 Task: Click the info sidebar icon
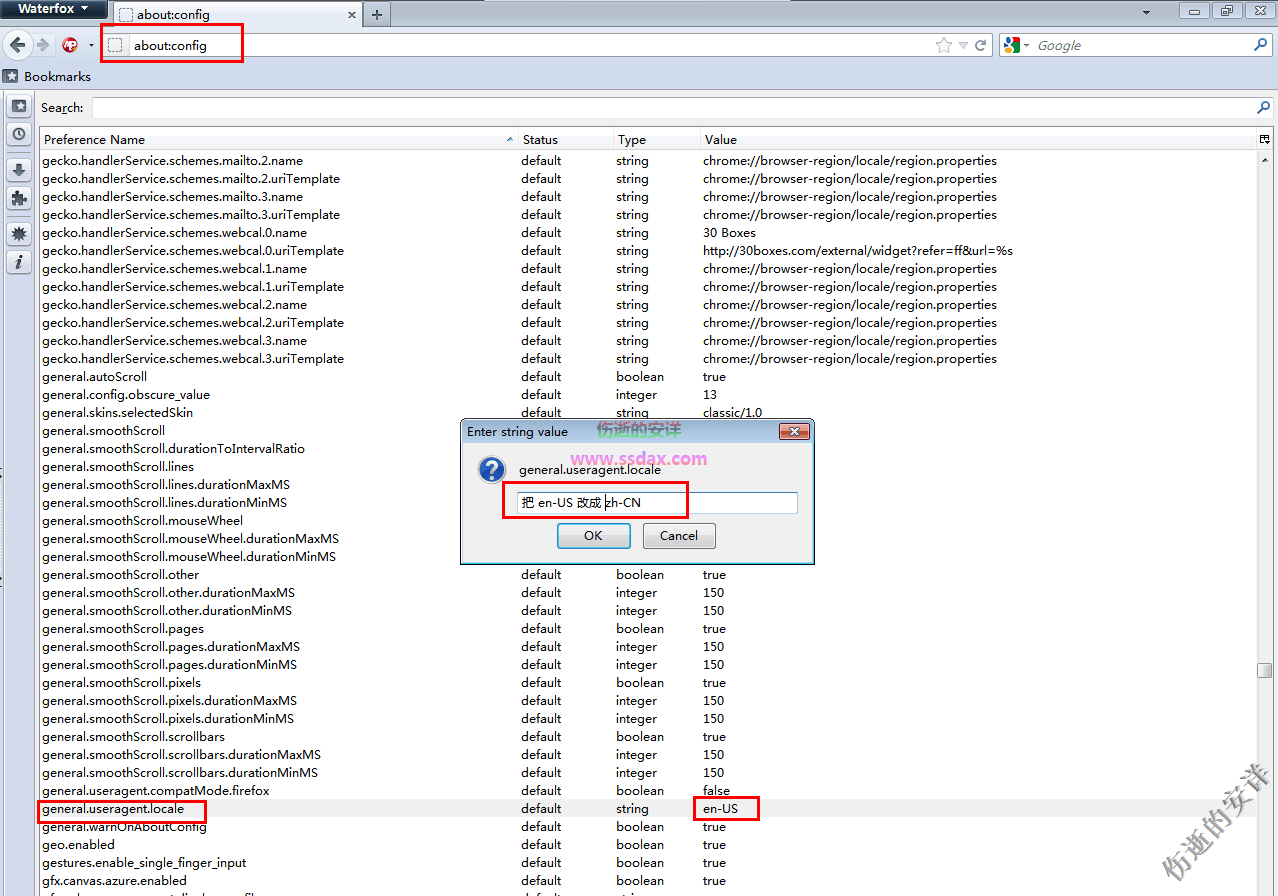pos(19,262)
